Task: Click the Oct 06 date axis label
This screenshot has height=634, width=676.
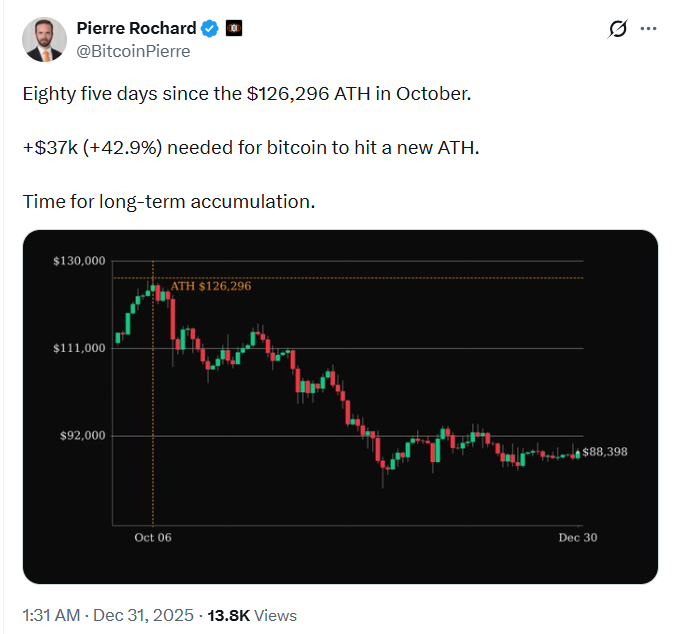Action: [x=153, y=537]
